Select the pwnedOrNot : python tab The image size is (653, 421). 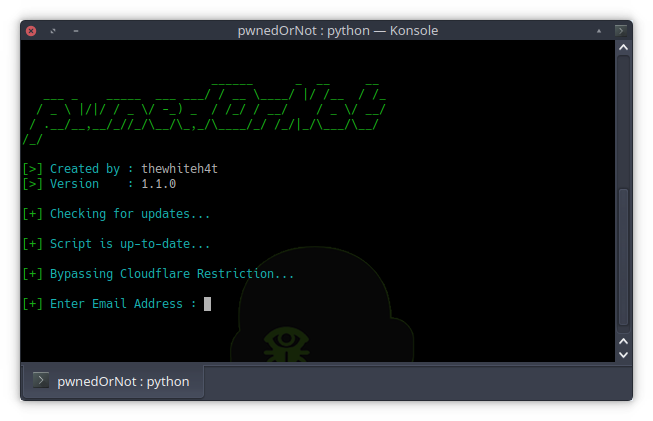(x=113, y=381)
